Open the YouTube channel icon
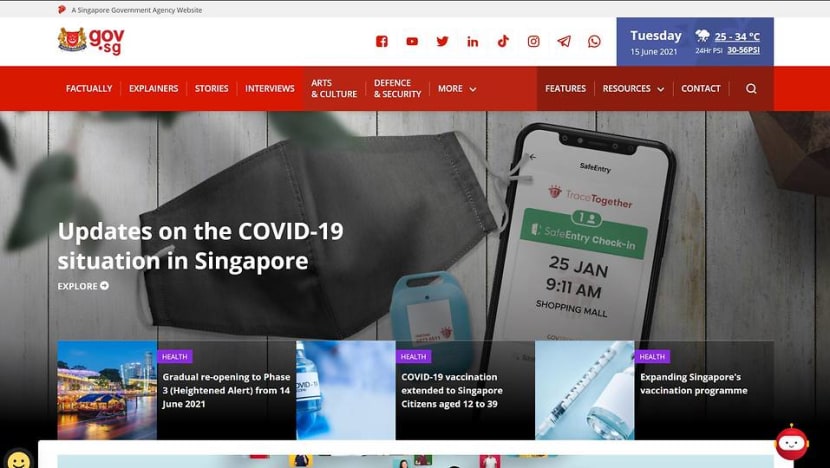This screenshot has height=468, width=830. 412,41
